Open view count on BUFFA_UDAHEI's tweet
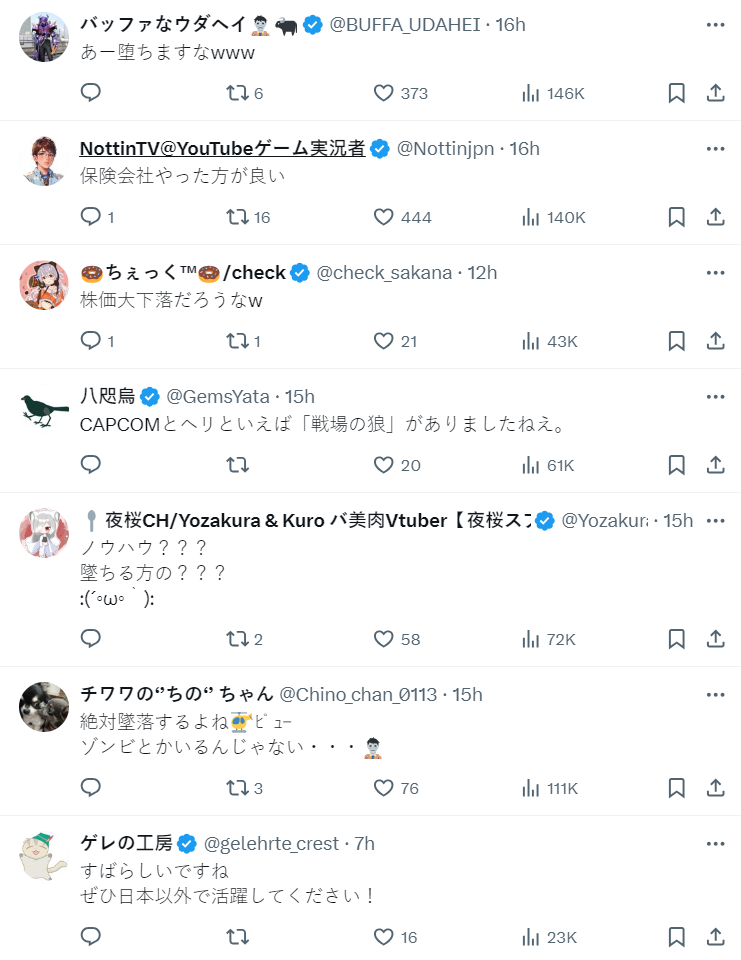This screenshot has width=741, height=960. pyautogui.click(x=553, y=93)
